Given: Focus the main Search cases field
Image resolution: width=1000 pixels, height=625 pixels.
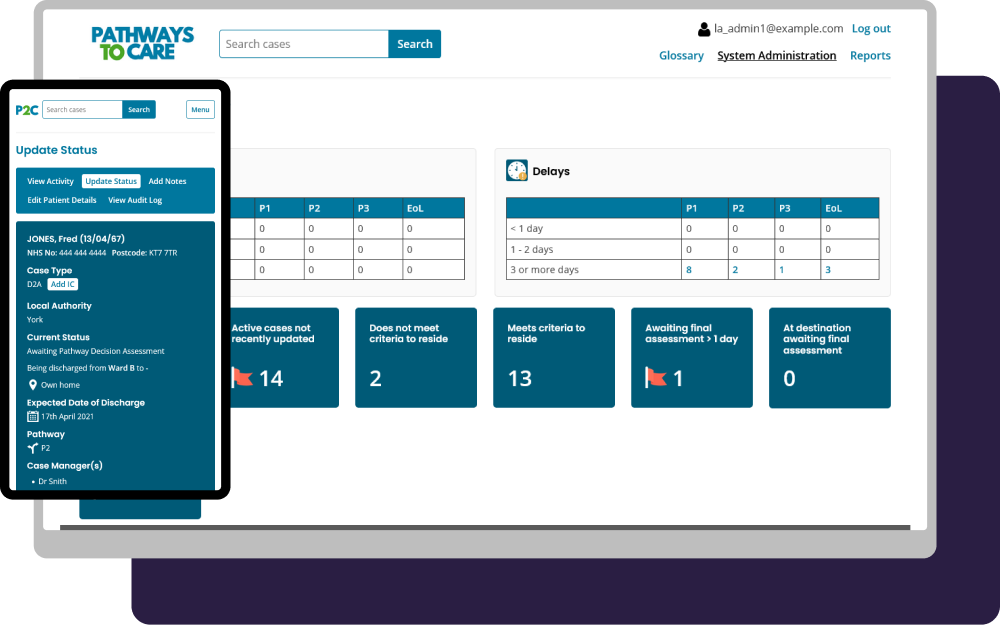Looking at the screenshot, I should 303,44.
